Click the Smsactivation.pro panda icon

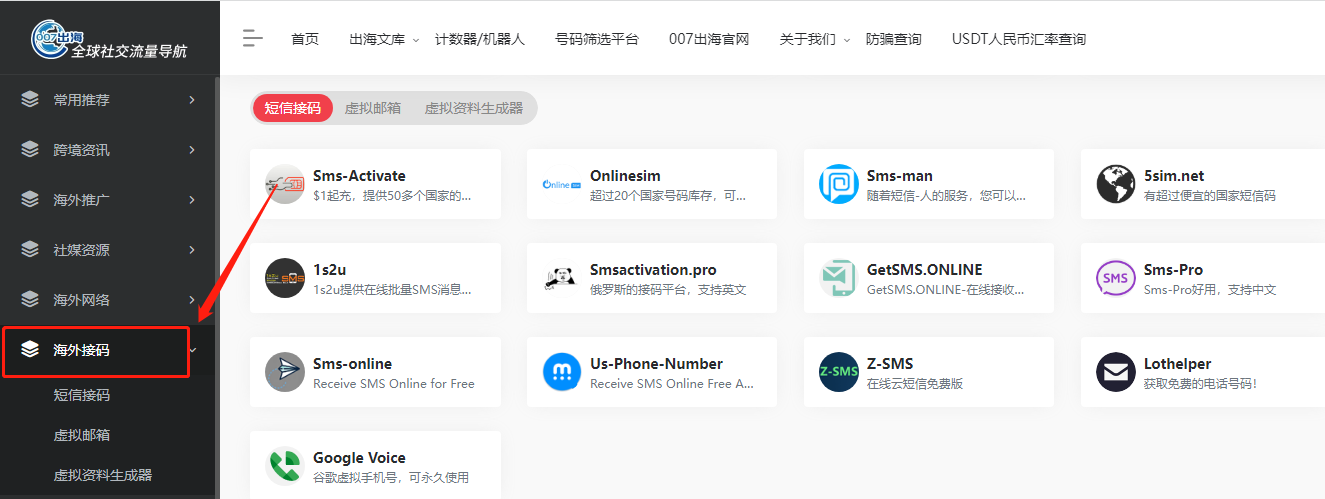tap(562, 278)
